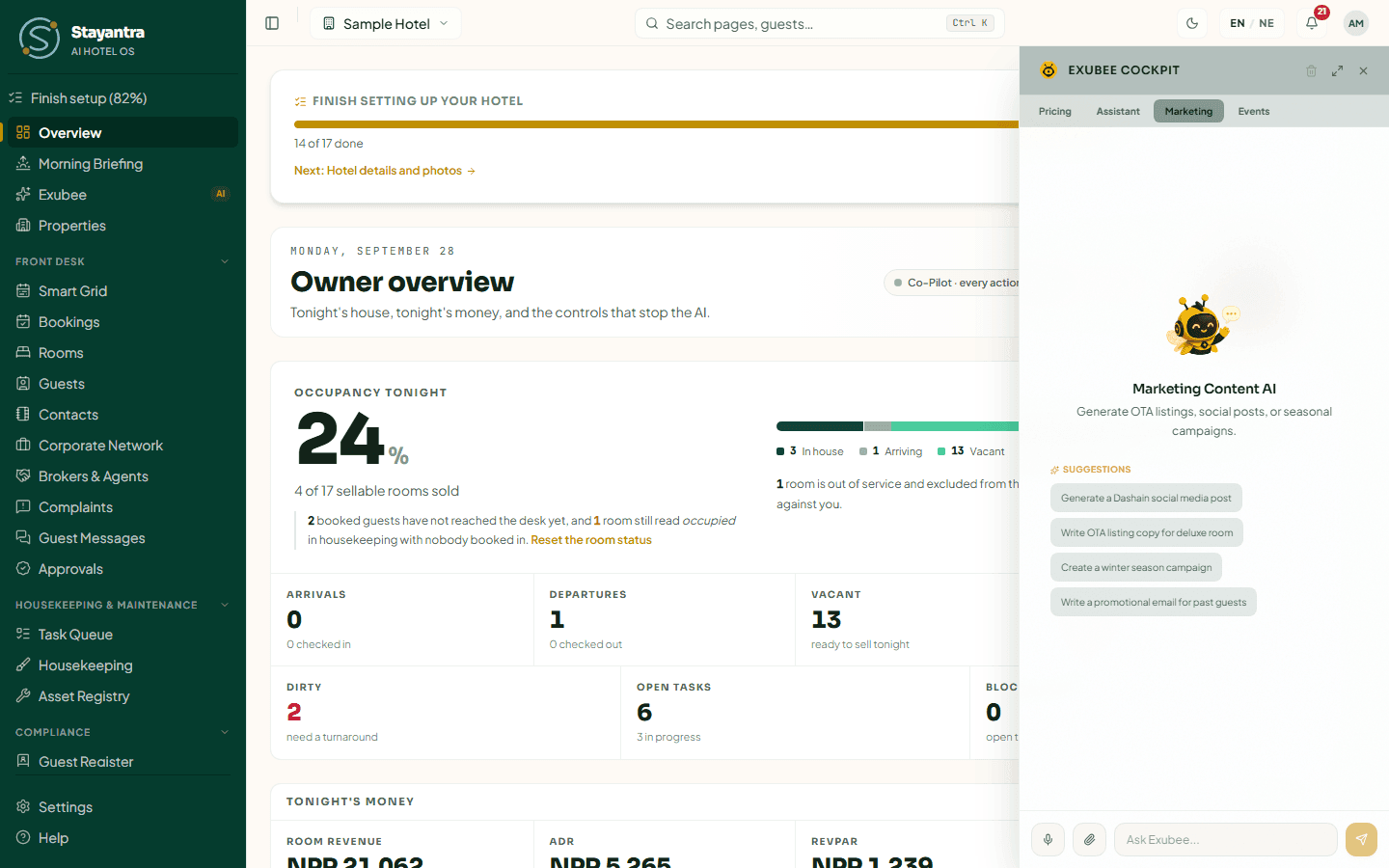Image resolution: width=1389 pixels, height=868 pixels.
Task: Open the Overview page
Action: [x=123, y=133]
